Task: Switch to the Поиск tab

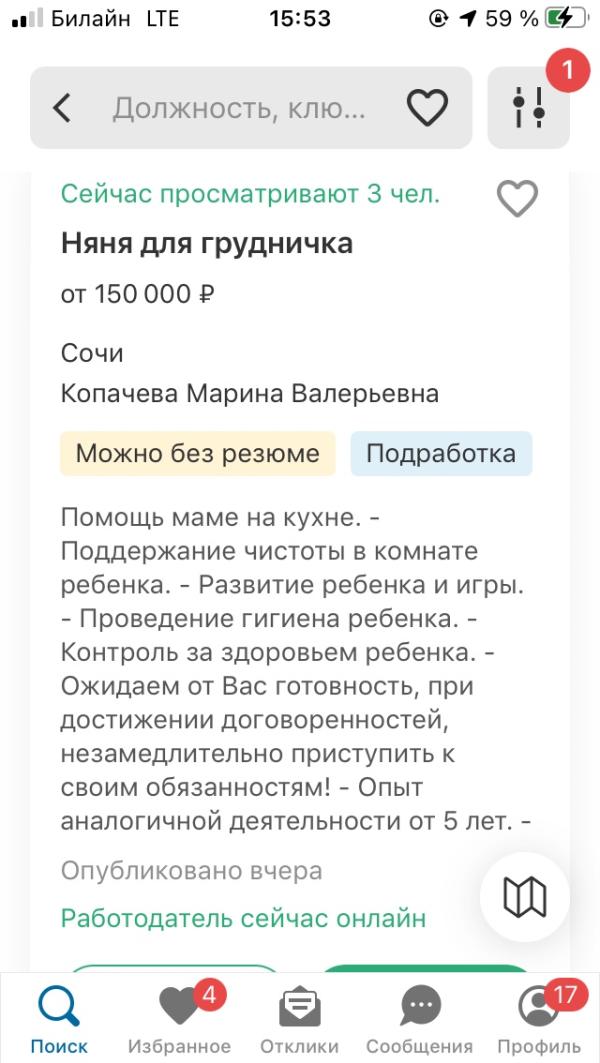Action: coord(59,1019)
